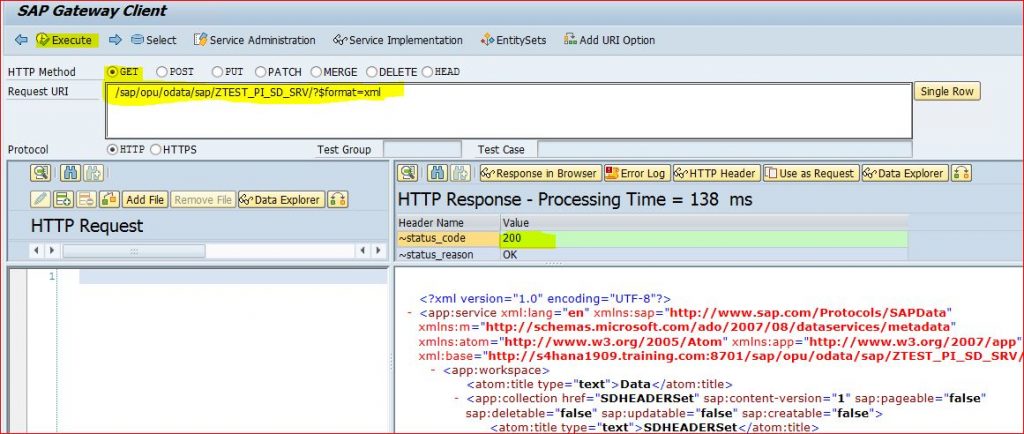Viewport: 1024px width, 434px height.
Task: Click the back arrow in the top toolbar
Action: (x=21, y=40)
